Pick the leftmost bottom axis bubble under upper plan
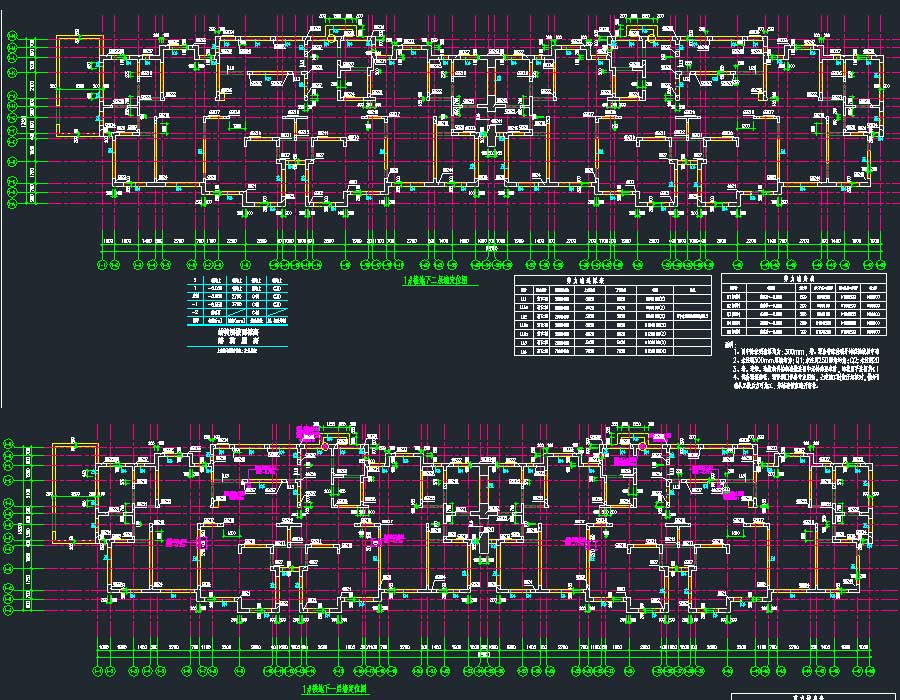This screenshot has height=700, width=900. point(104,265)
